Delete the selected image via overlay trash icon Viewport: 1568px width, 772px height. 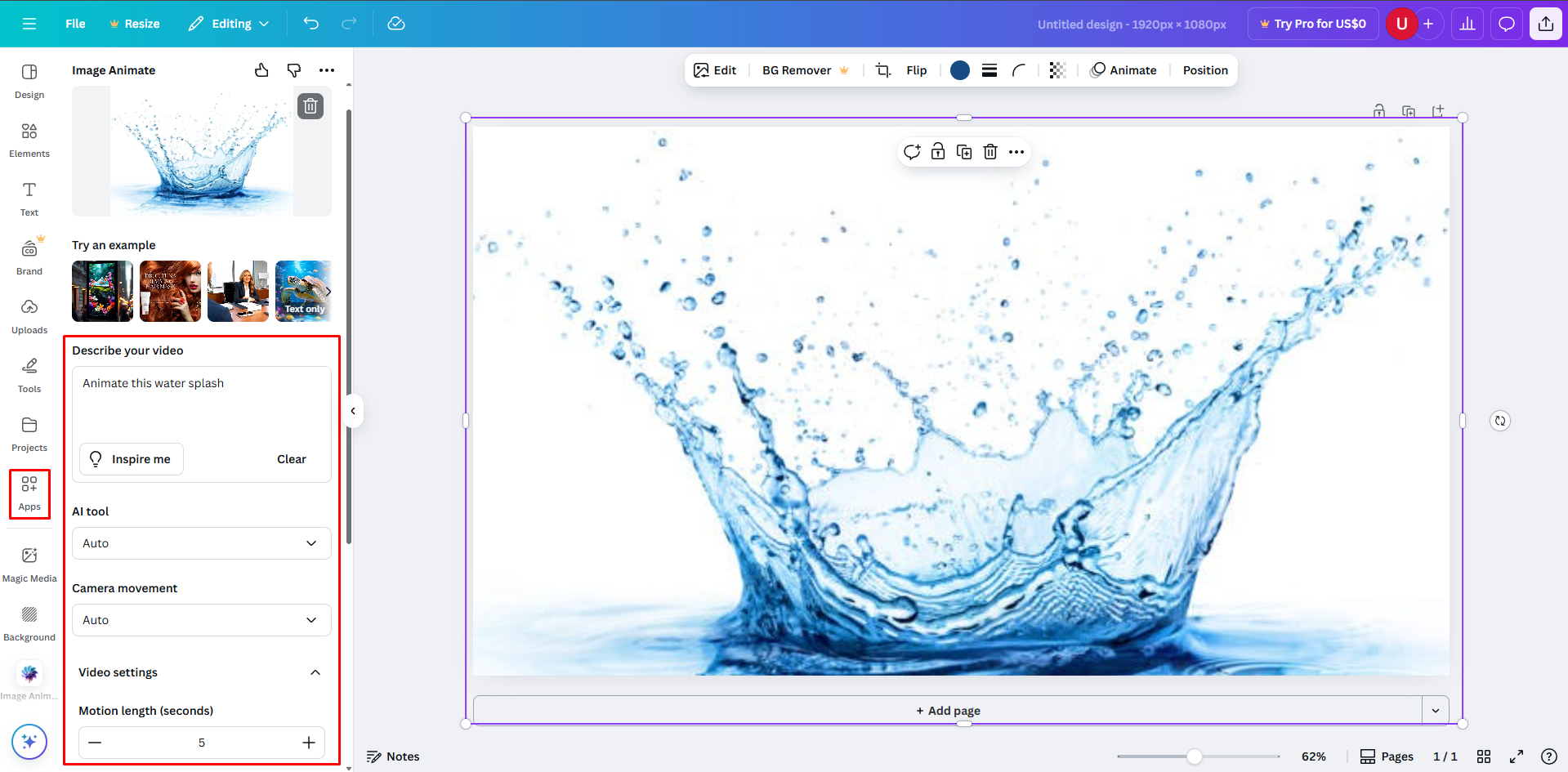click(989, 151)
